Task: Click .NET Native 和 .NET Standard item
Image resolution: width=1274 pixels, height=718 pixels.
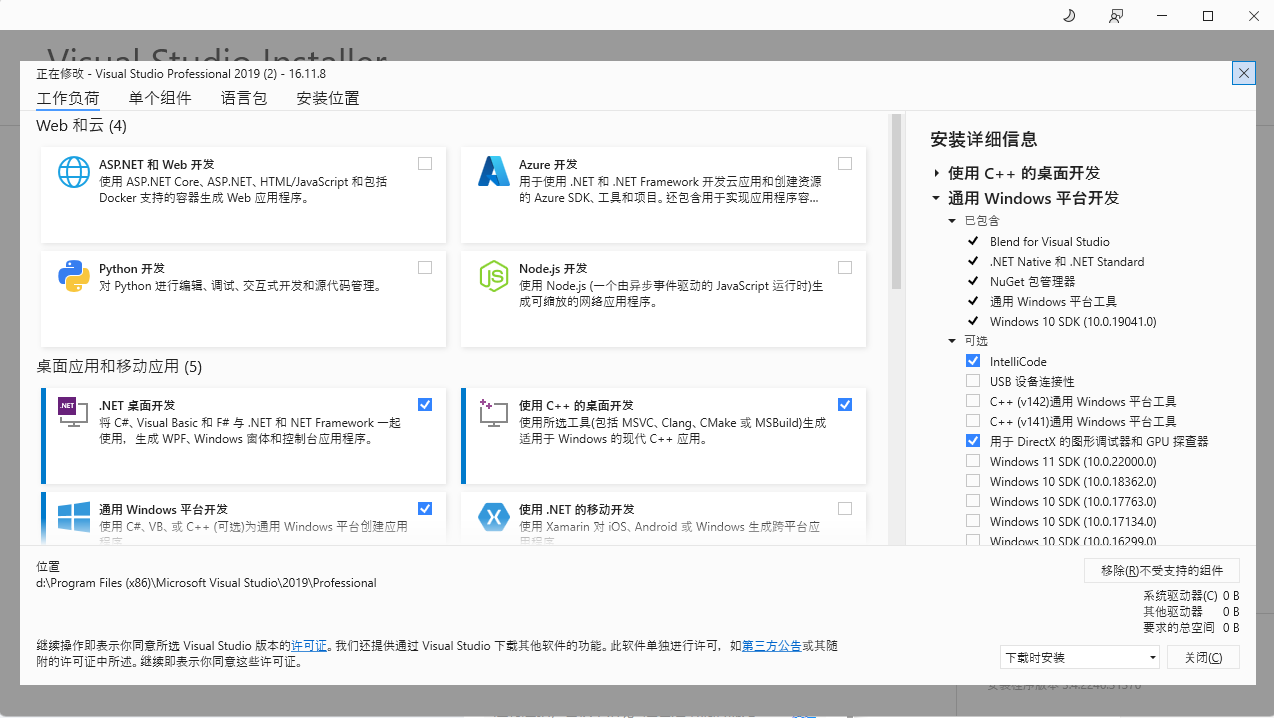Action: (1067, 261)
